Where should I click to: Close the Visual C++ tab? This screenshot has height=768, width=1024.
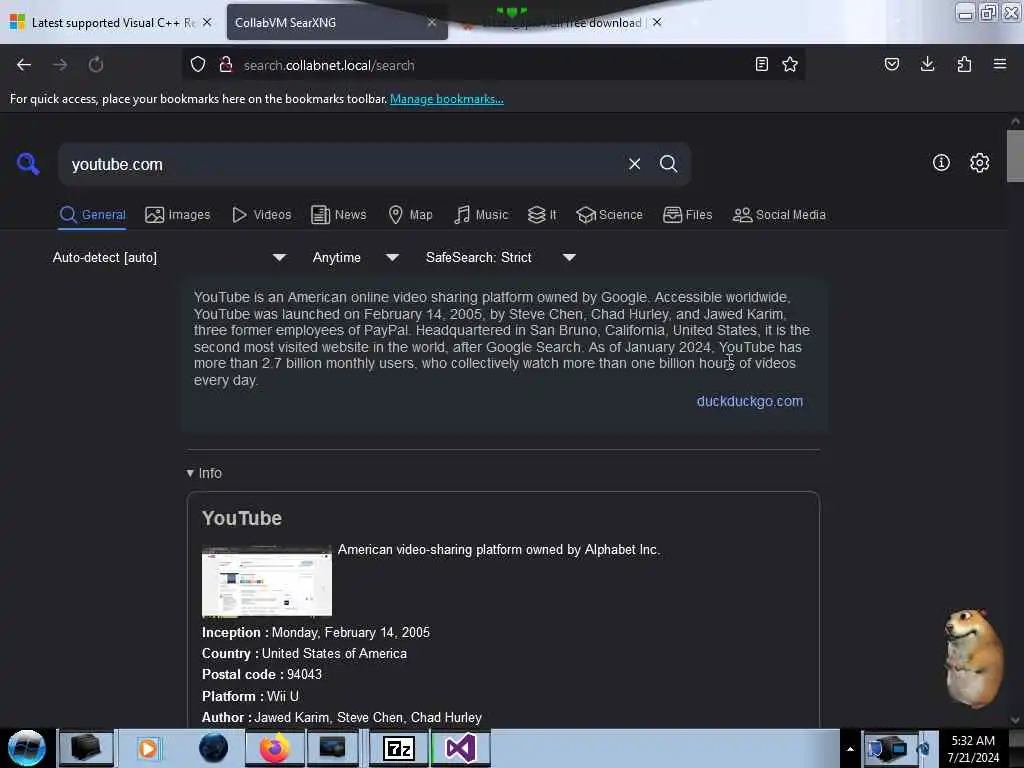207,22
